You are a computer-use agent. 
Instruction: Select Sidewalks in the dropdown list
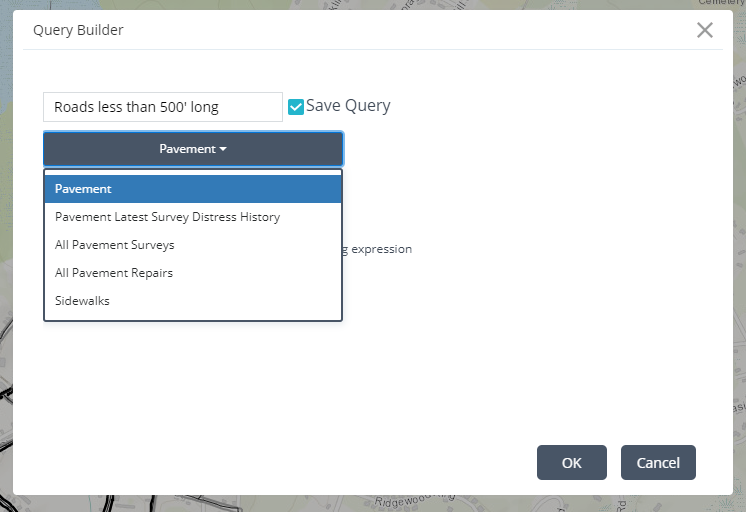coord(82,301)
